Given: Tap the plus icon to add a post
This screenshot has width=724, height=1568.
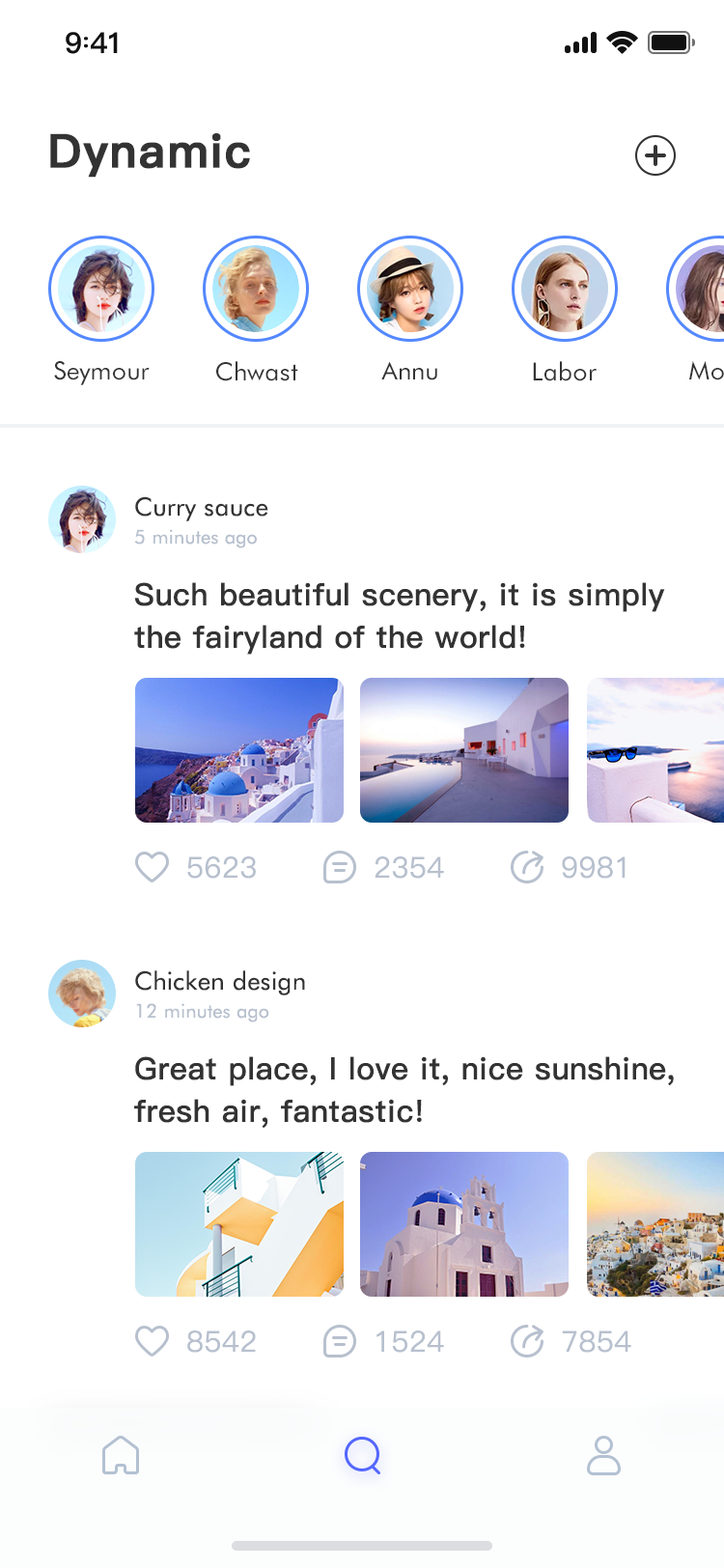Looking at the screenshot, I should (x=655, y=155).
